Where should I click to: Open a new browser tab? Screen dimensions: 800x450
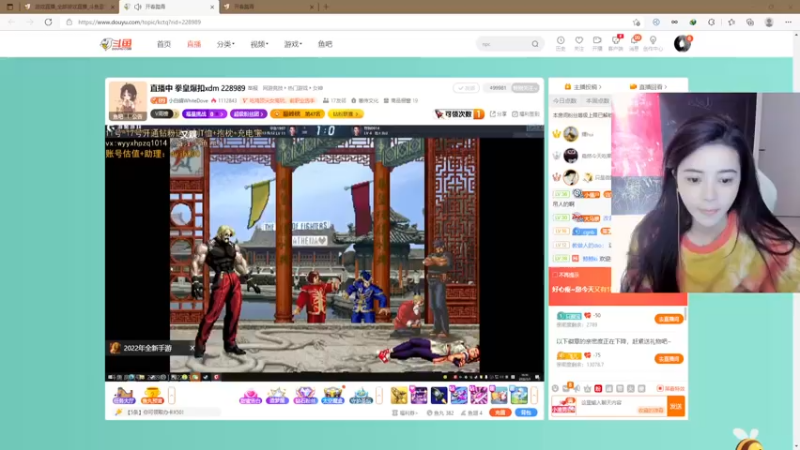click(326, 7)
